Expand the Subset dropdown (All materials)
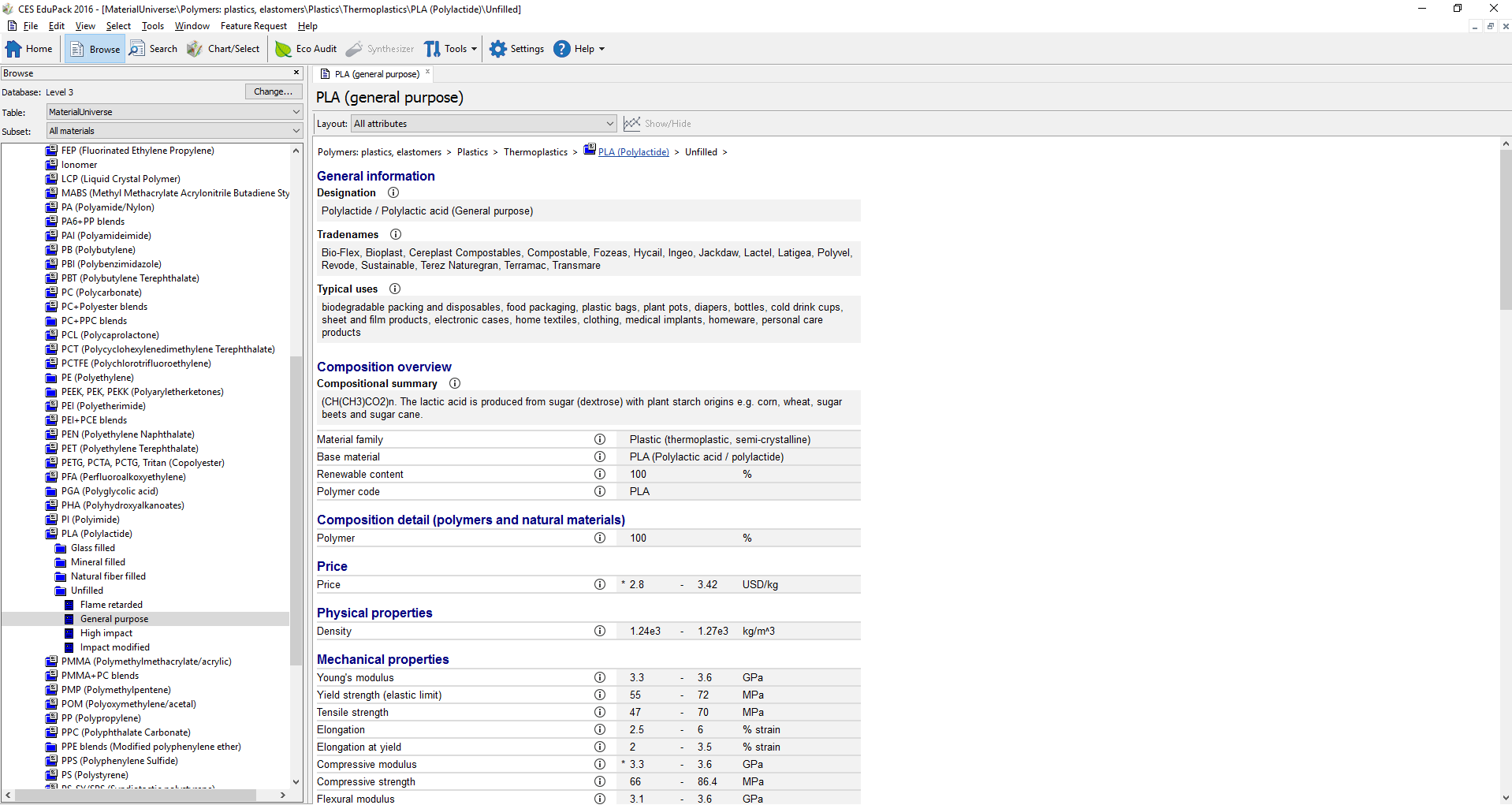The height and width of the screenshot is (805, 1512). tap(174, 131)
